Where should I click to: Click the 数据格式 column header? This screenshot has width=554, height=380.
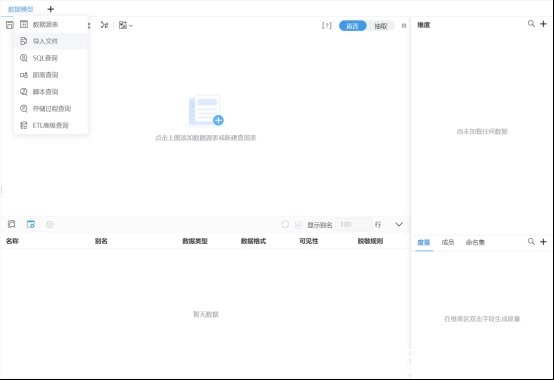point(253,241)
